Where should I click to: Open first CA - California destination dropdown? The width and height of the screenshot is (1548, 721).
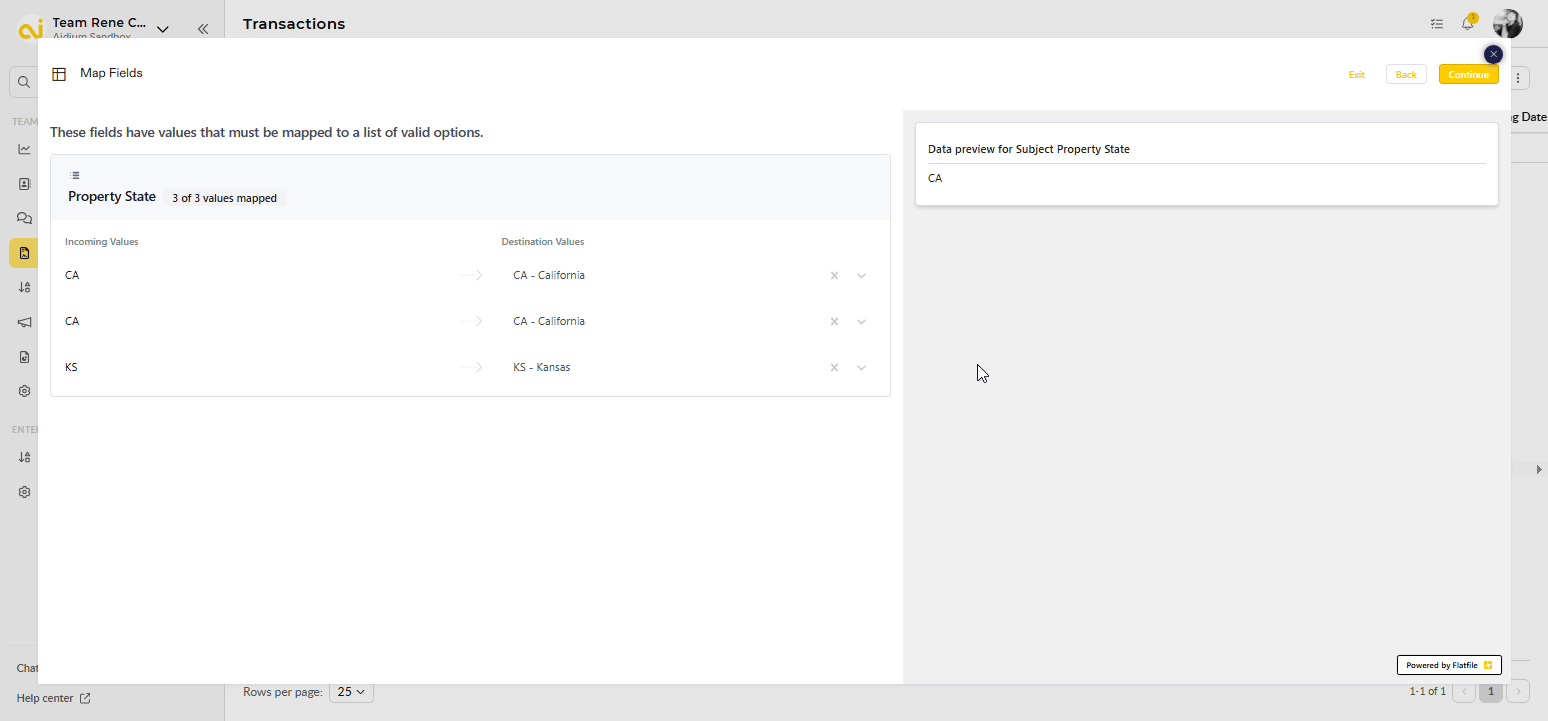[x=861, y=276]
